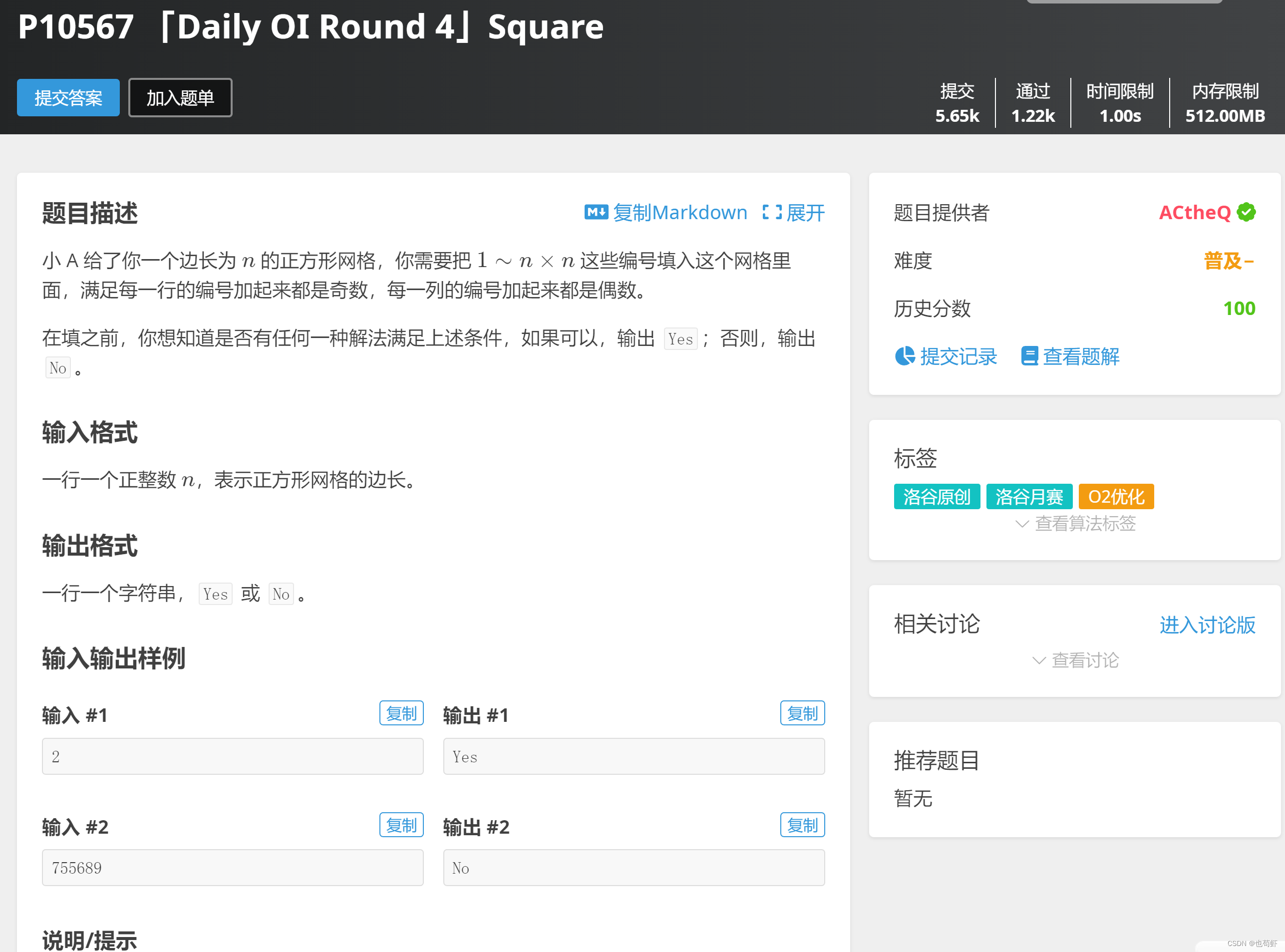The height and width of the screenshot is (952, 1285).
Task: Expand the problem statement with 展开
Action: (805, 213)
